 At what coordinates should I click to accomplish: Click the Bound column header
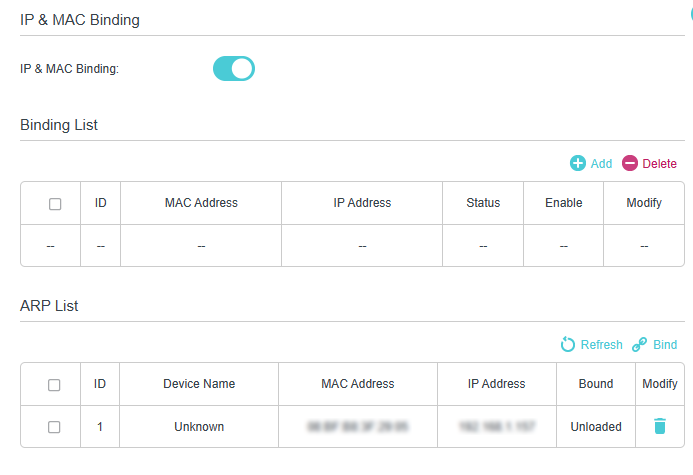(596, 384)
